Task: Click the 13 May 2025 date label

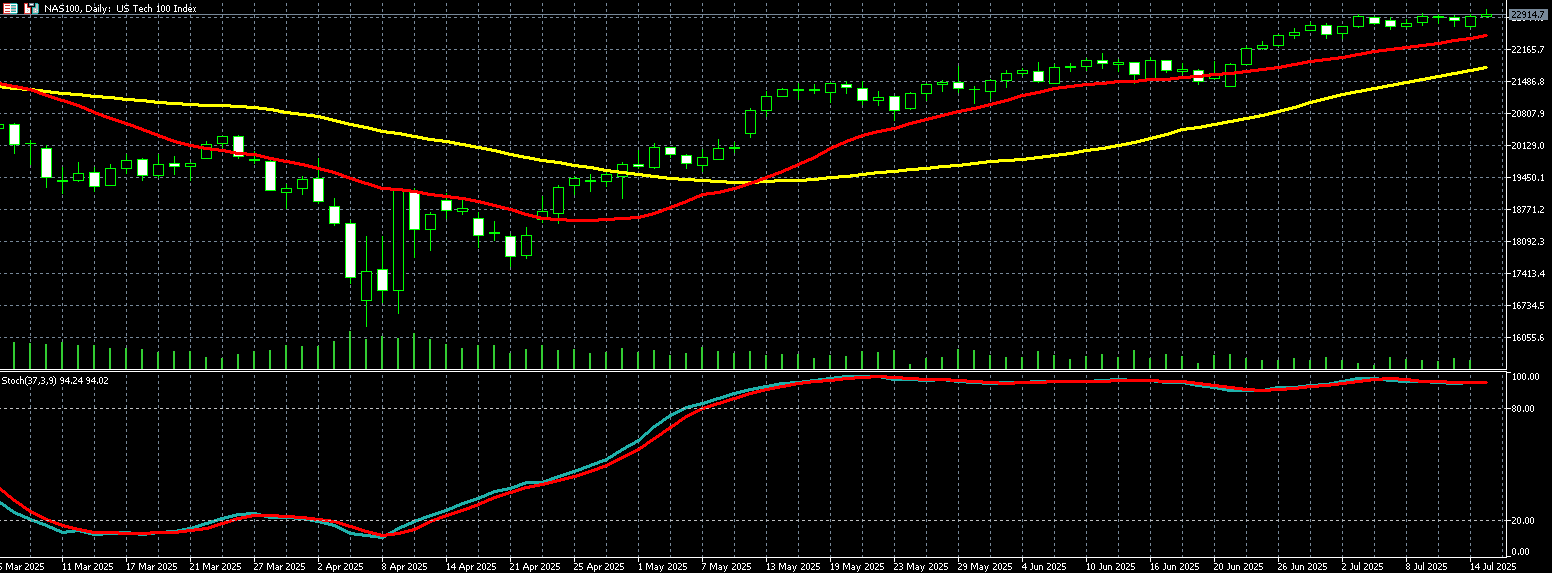Action: [791, 566]
